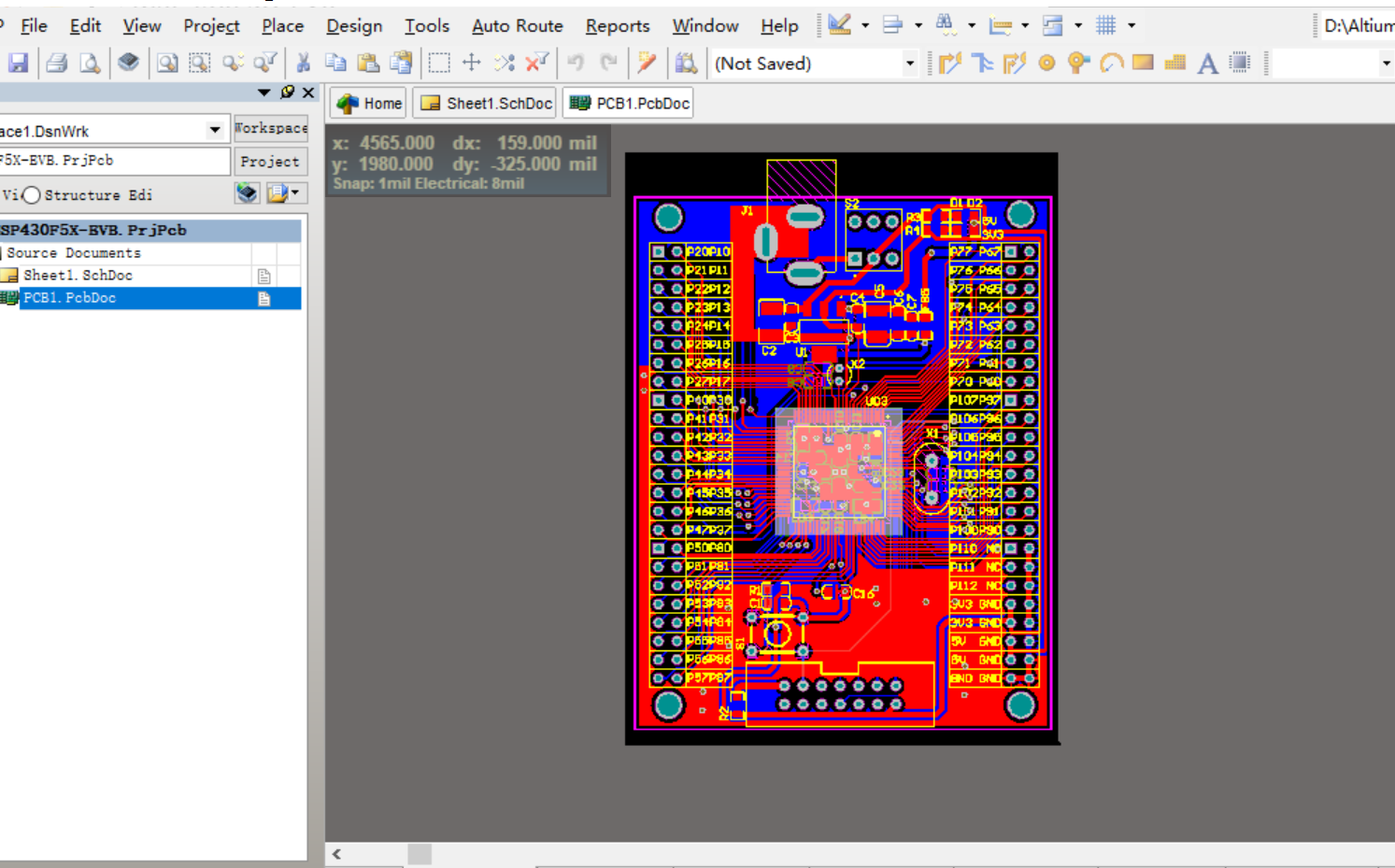
Task: Click the Paste icon
Action: click(368, 64)
